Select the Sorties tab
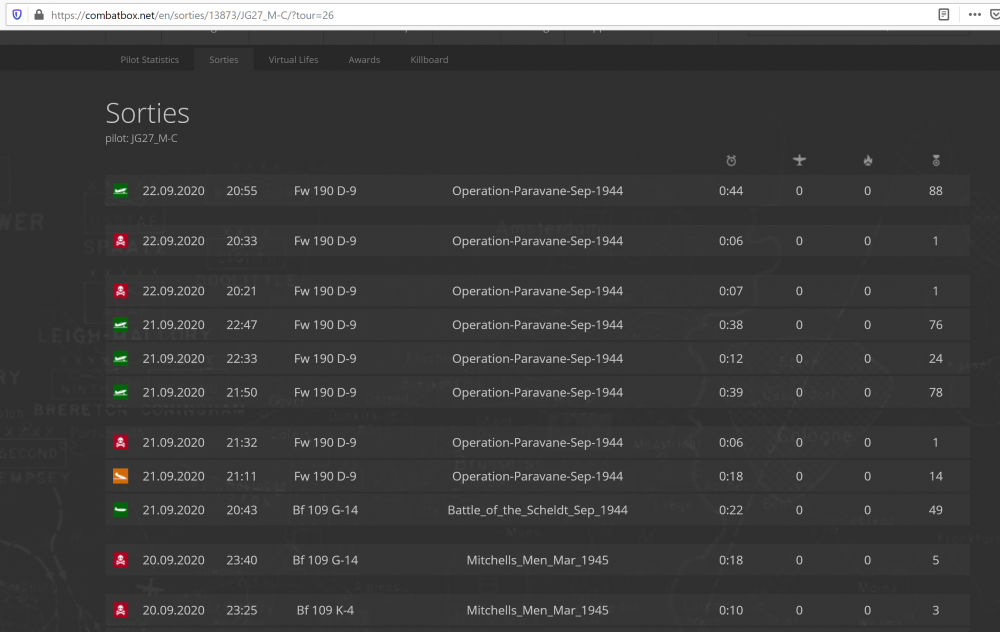 pos(224,60)
